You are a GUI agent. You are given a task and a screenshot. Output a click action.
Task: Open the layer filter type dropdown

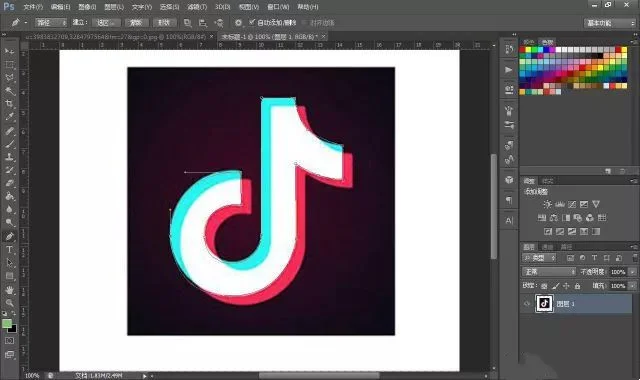coord(539,258)
